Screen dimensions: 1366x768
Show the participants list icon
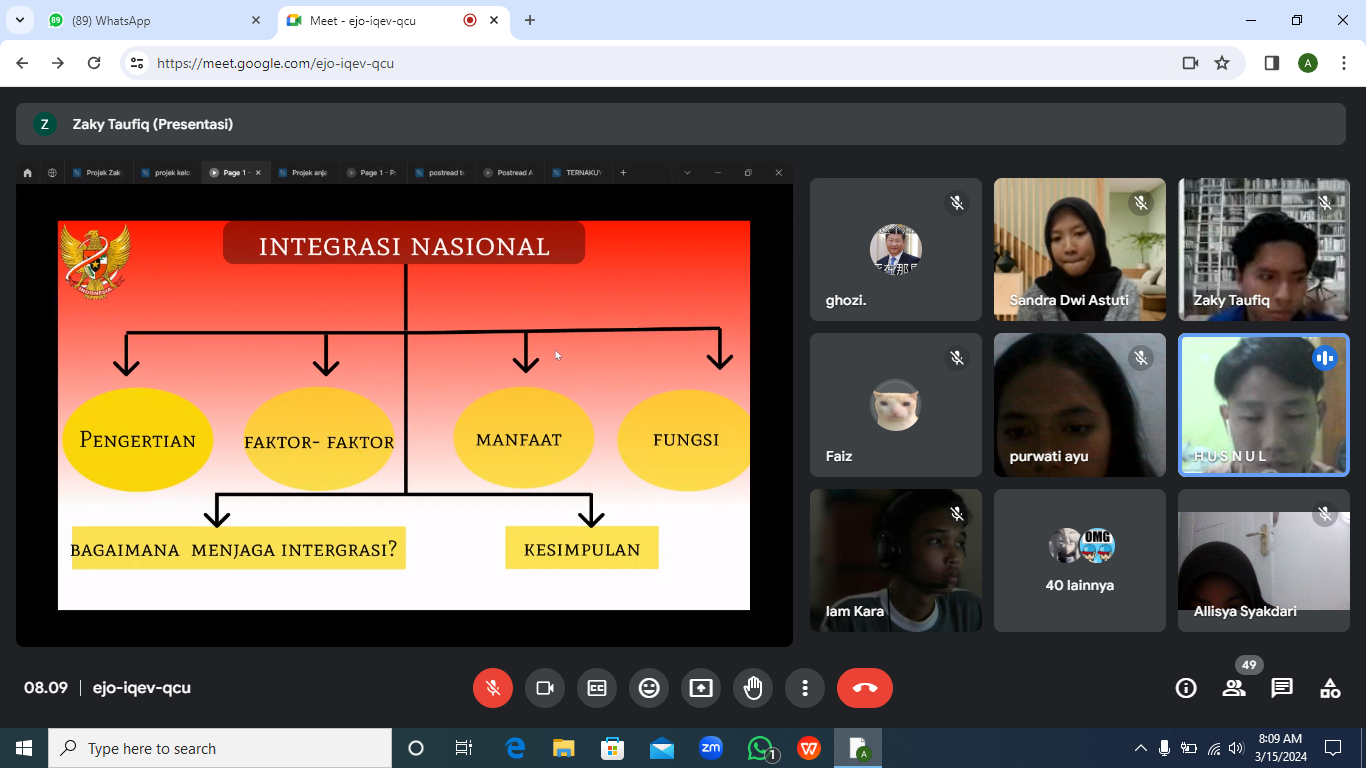tap(1234, 688)
